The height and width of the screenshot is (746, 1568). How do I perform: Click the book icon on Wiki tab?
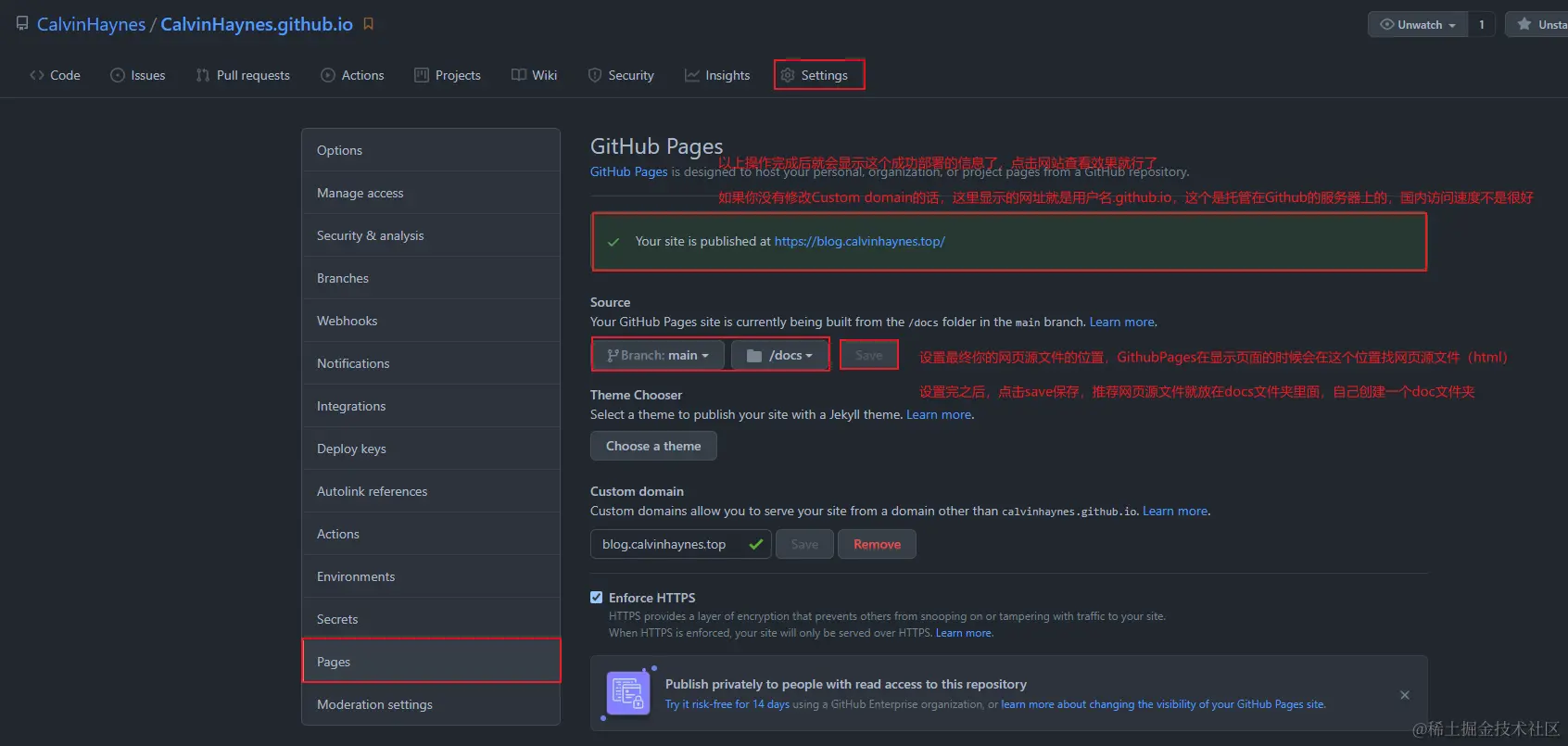coord(519,75)
